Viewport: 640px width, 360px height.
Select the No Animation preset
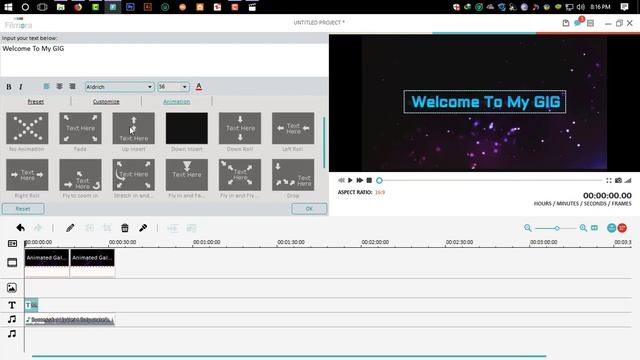pyautogui.click(x=27, y=128)
